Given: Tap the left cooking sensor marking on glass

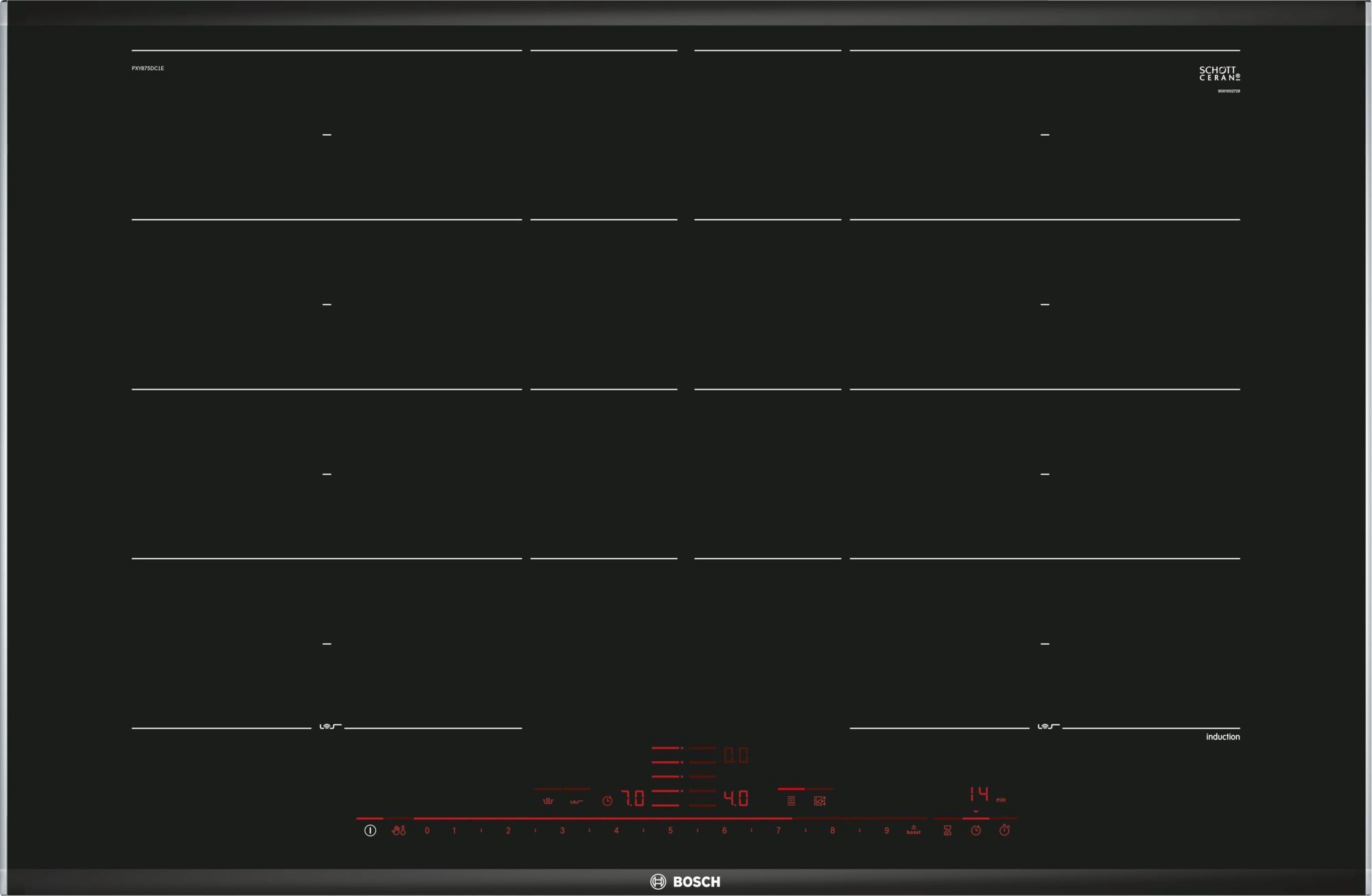Looking at the screenshot, I should point(330,727).
